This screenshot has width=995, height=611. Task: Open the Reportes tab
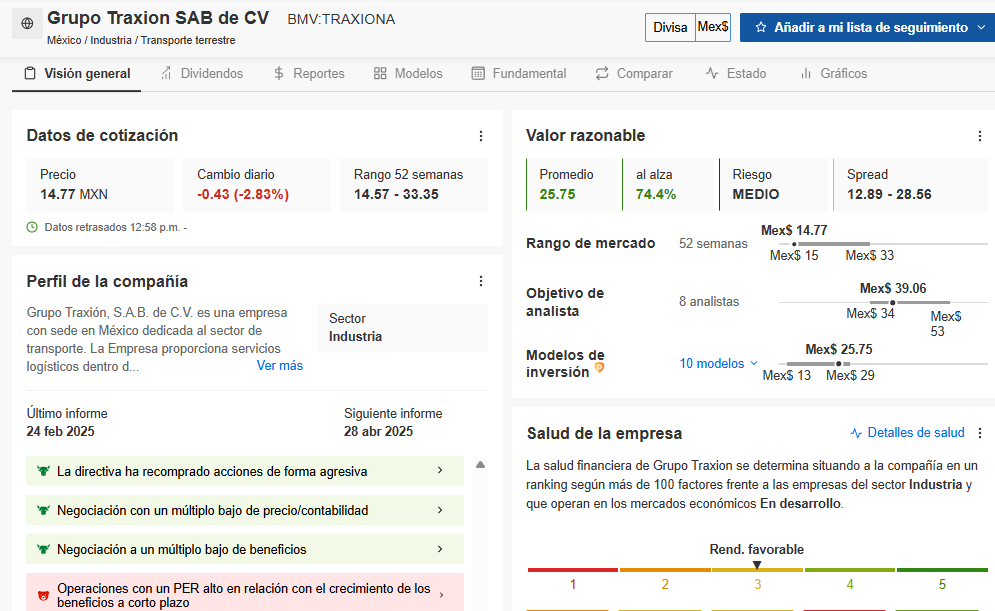click(x=309, y=74)
